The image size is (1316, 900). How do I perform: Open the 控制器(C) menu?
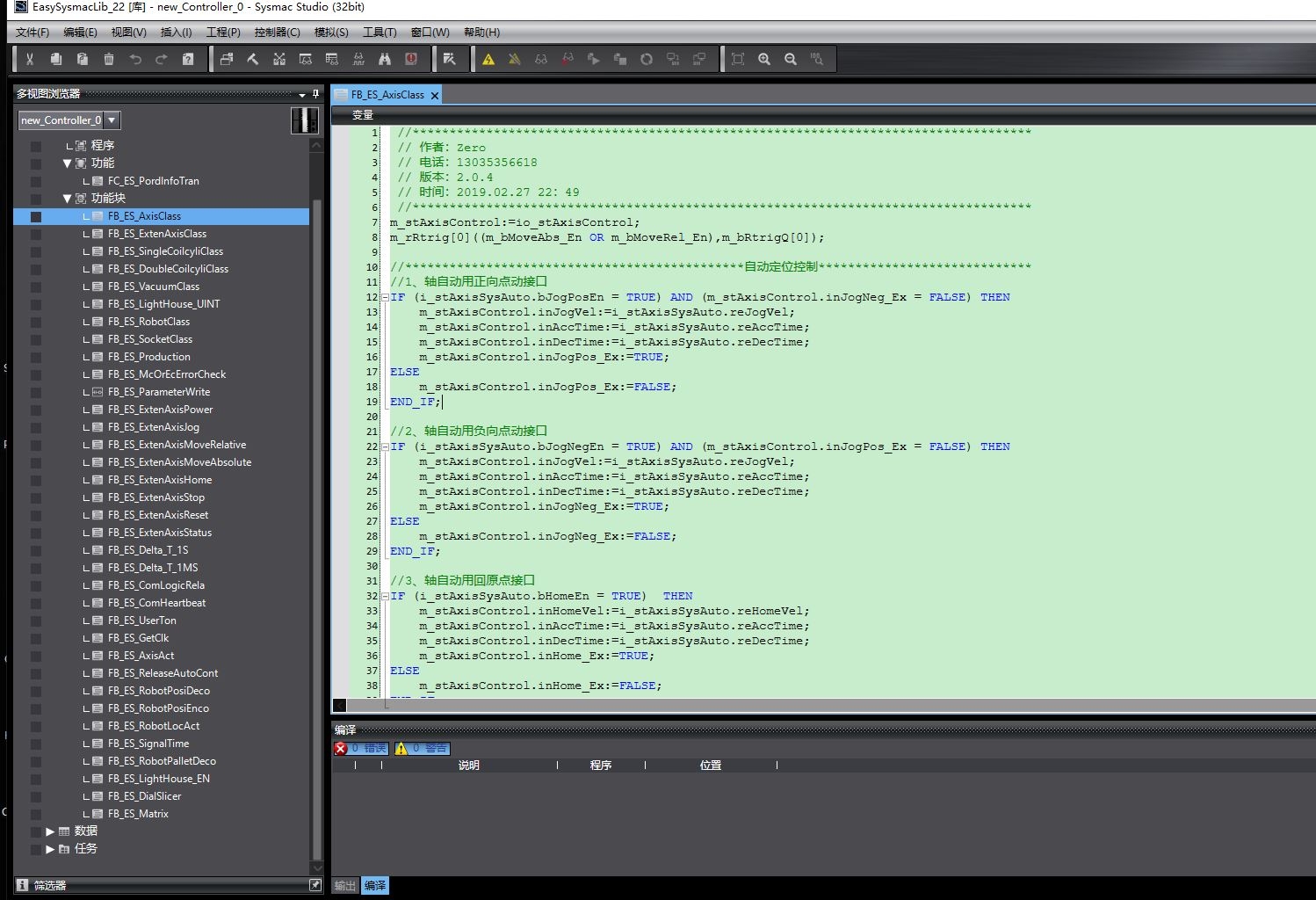tap(277, 32)
